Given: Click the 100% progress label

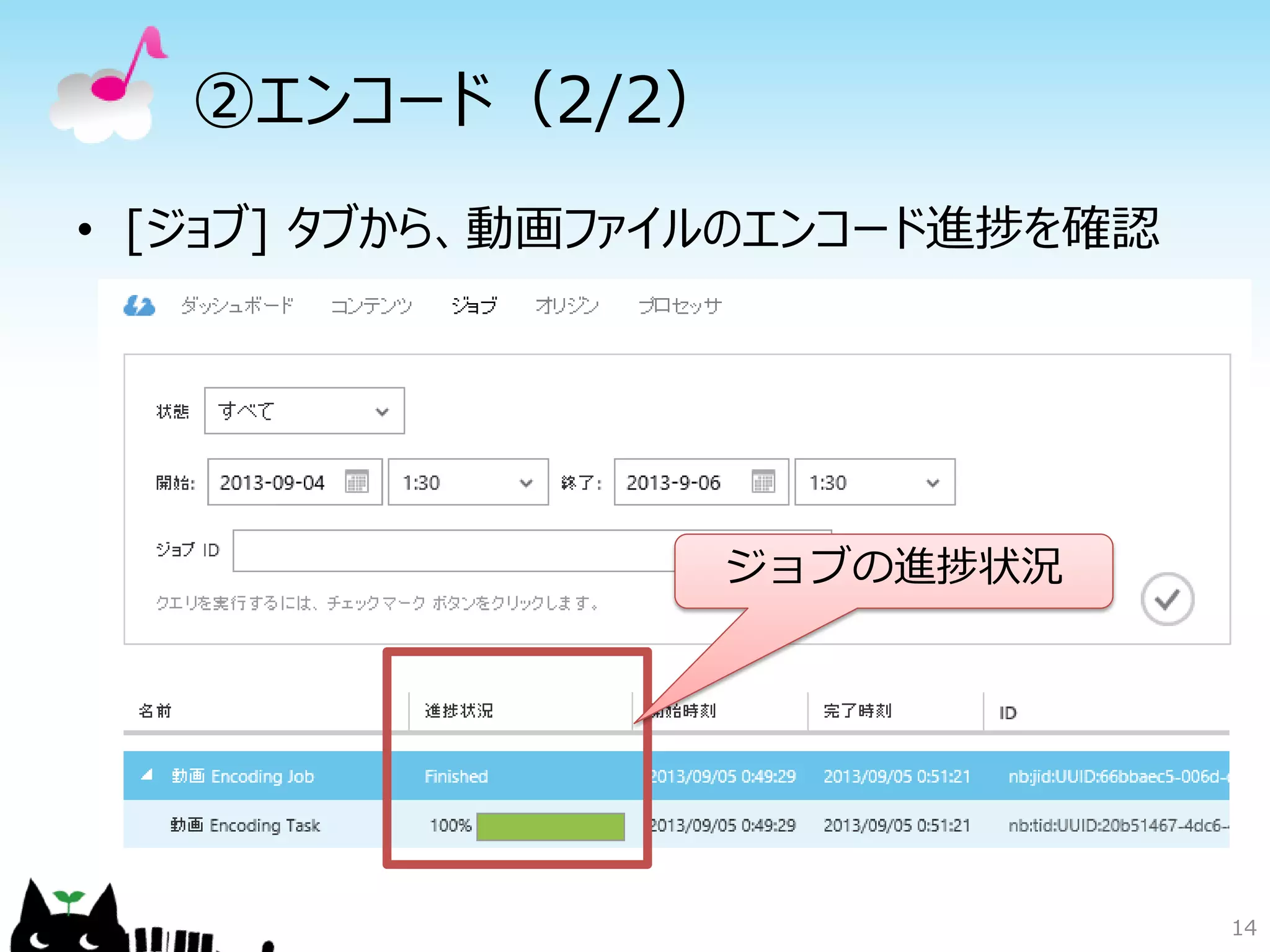Looking at the screenshot, I should point(451,826).
